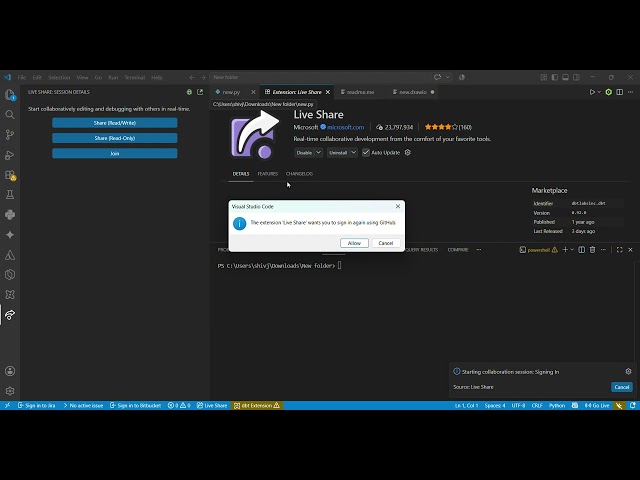
Task: Toggle secondary side bar visibility
Action: (576, 77)
